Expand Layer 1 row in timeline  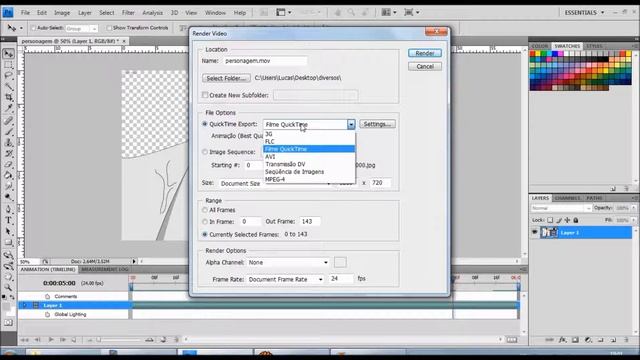pos(25,305)
